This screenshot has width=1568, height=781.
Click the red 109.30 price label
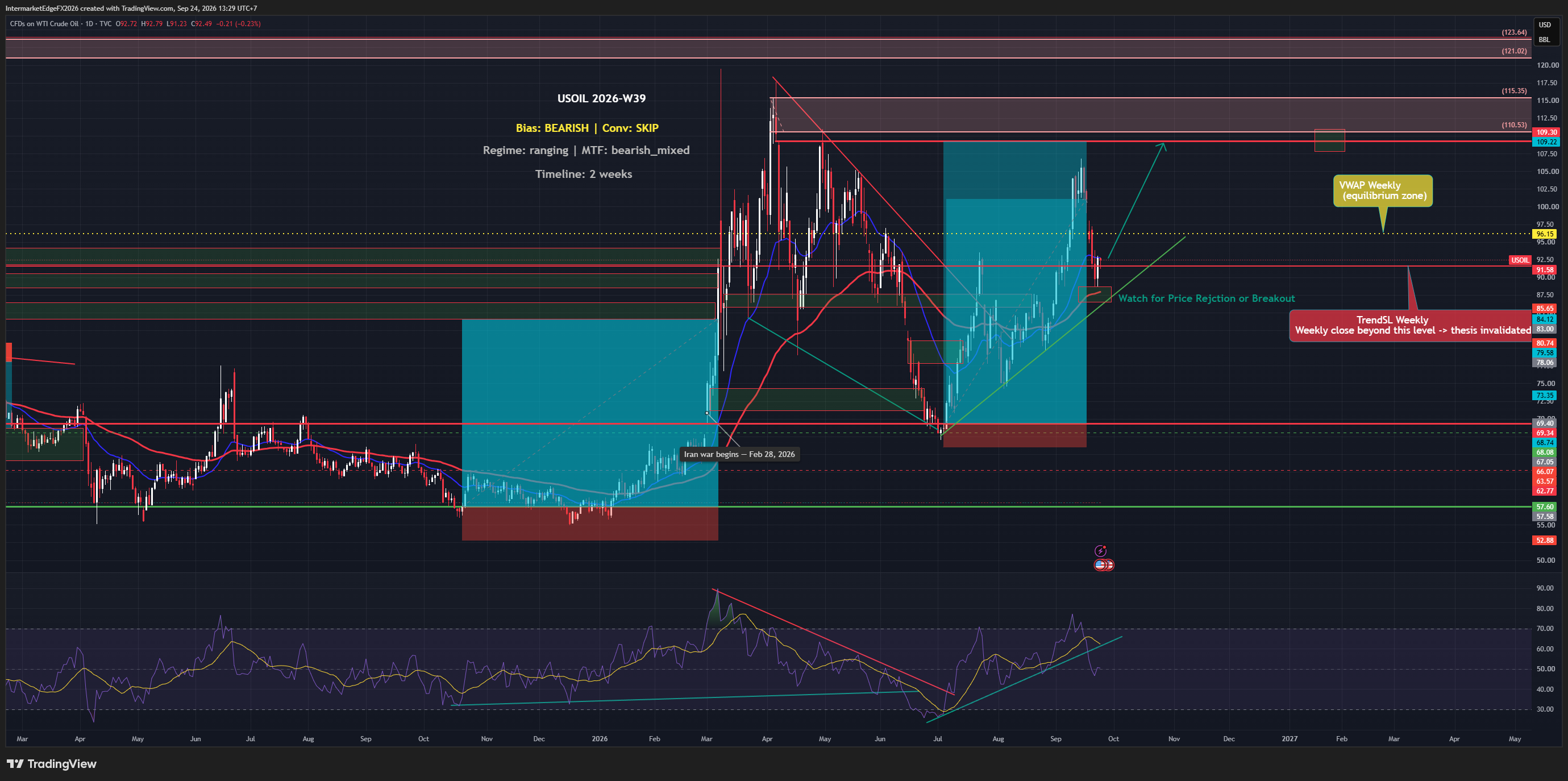(x=1545, y=132)
